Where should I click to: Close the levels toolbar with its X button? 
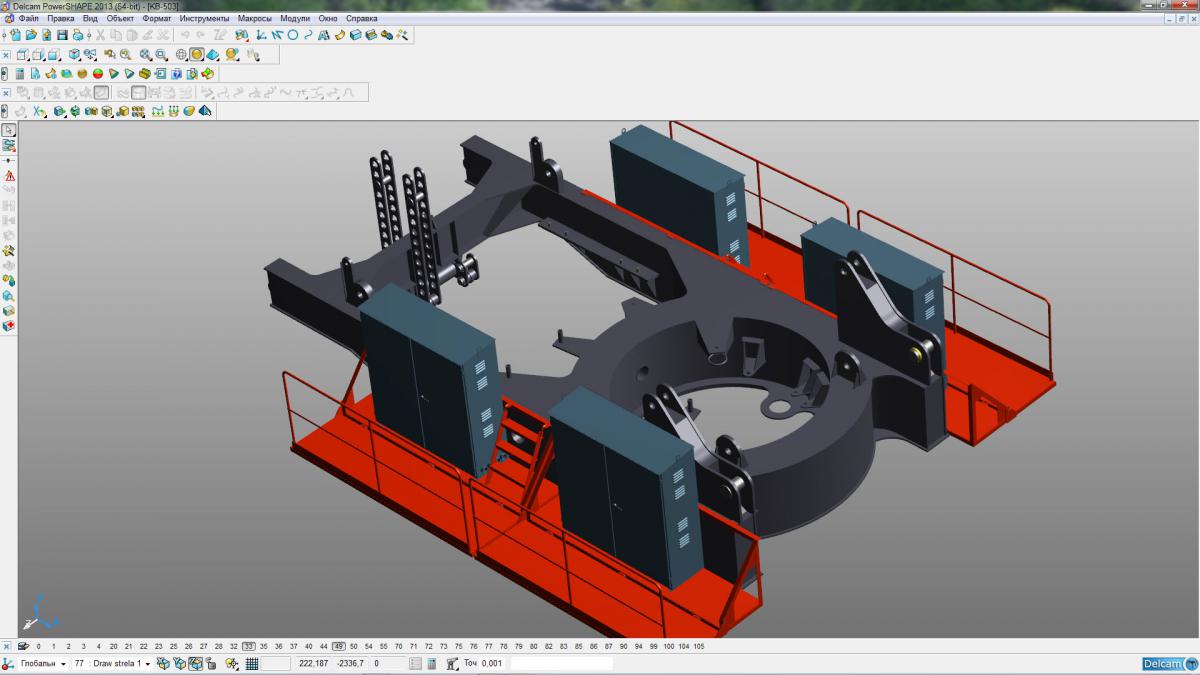click(6, 646)
